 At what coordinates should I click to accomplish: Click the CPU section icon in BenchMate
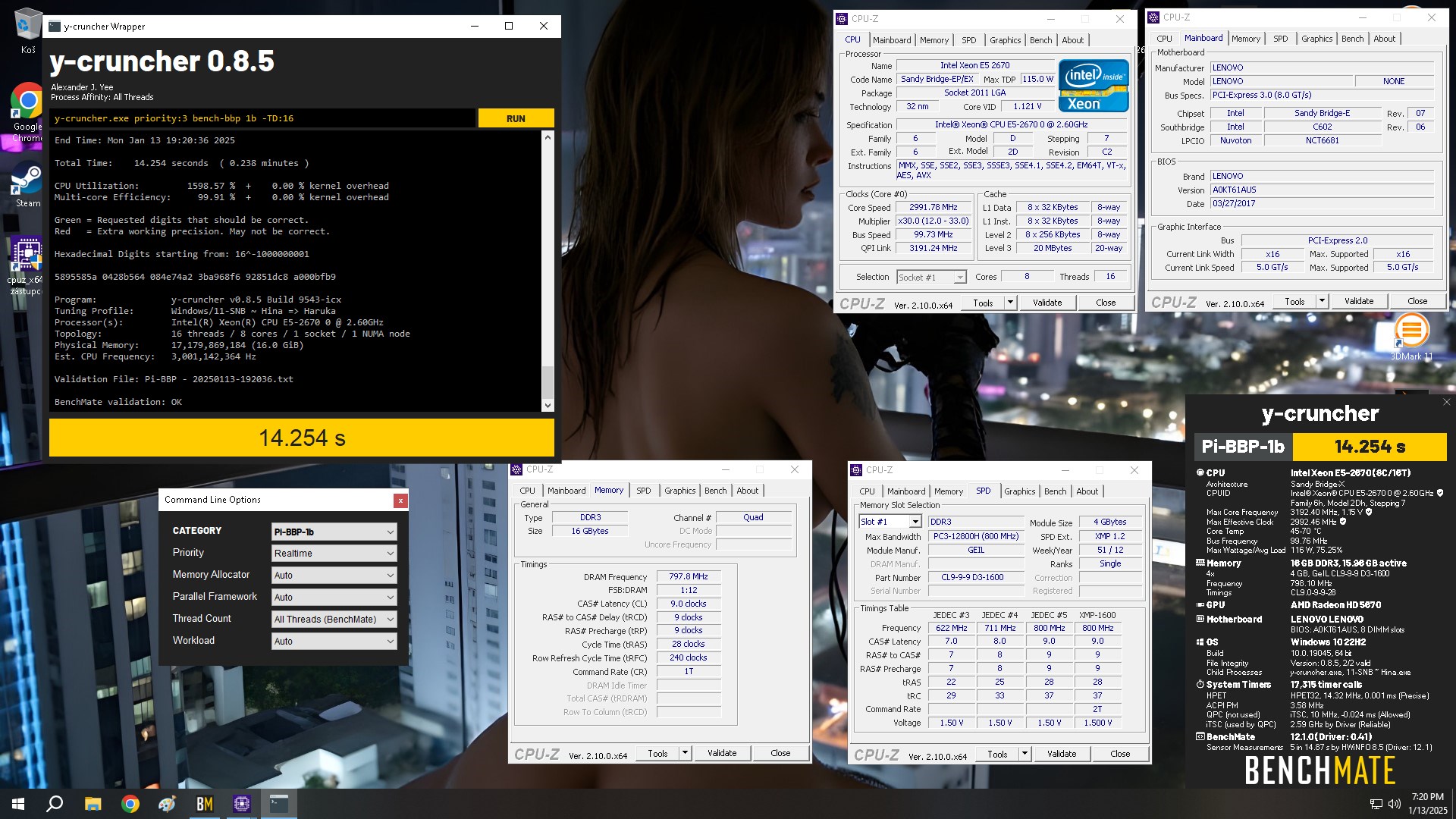1200,472
